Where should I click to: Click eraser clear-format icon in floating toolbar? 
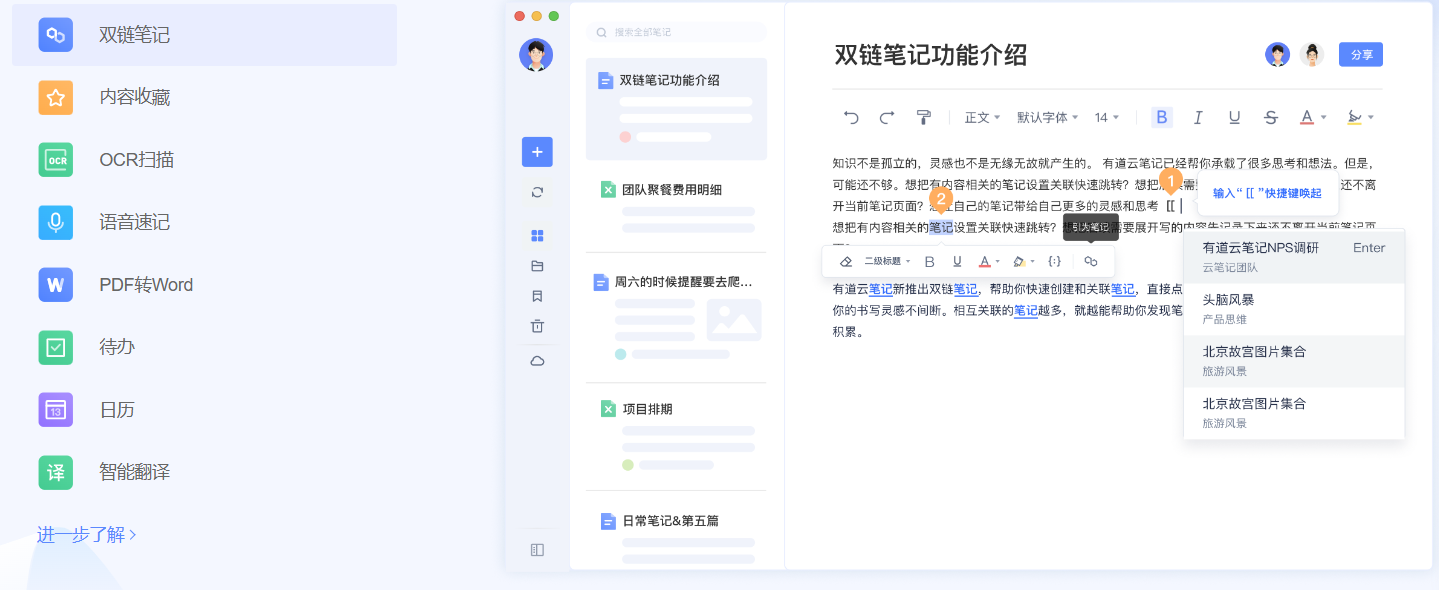pos(846,261)
